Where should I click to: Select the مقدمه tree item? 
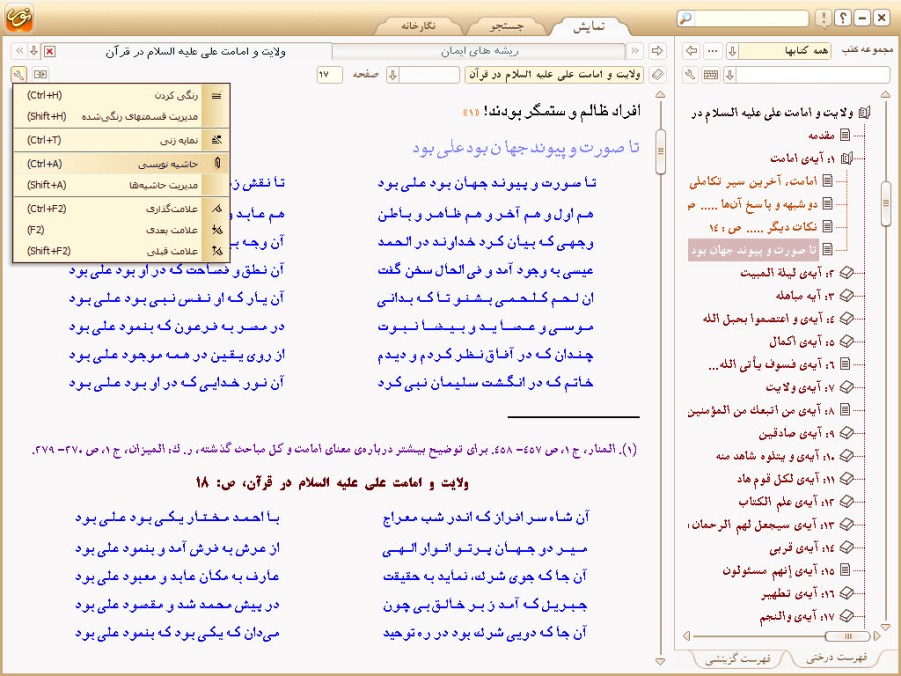point(821,136)
